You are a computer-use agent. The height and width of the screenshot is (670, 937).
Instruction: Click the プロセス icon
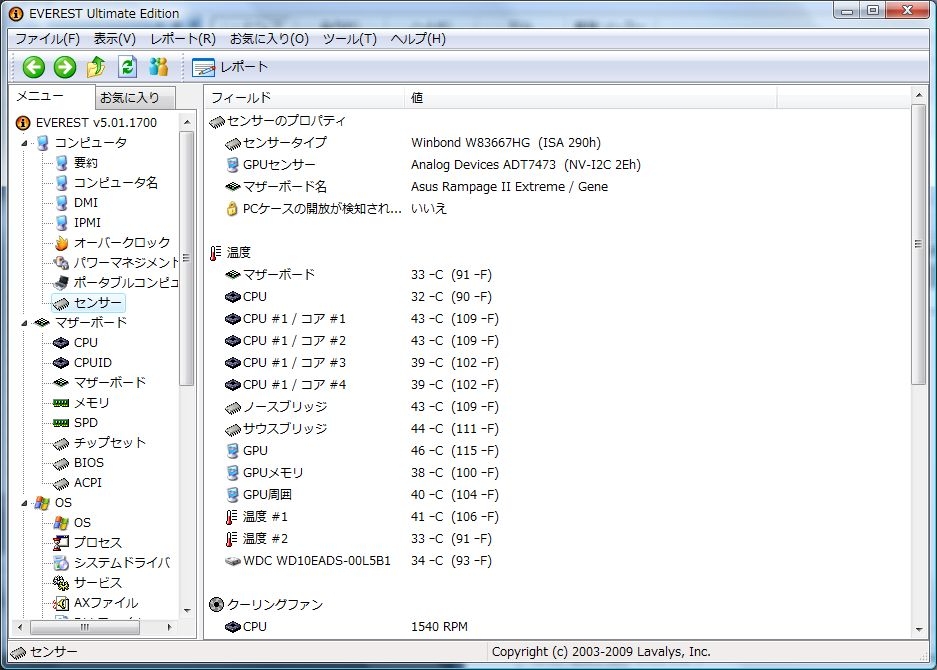(x=61, y=543)
